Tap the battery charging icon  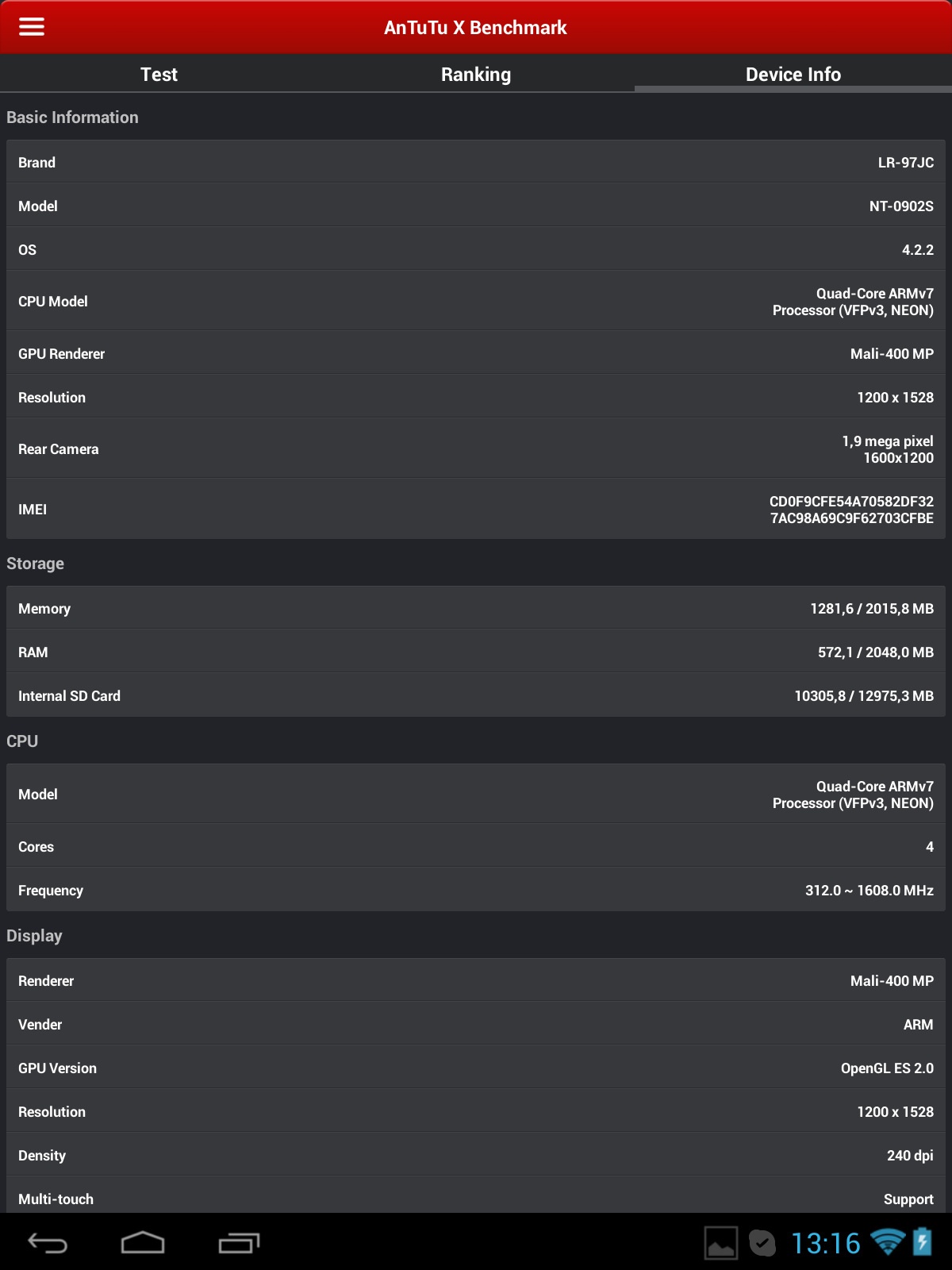pyautogui.click(x=923, y=1242)
